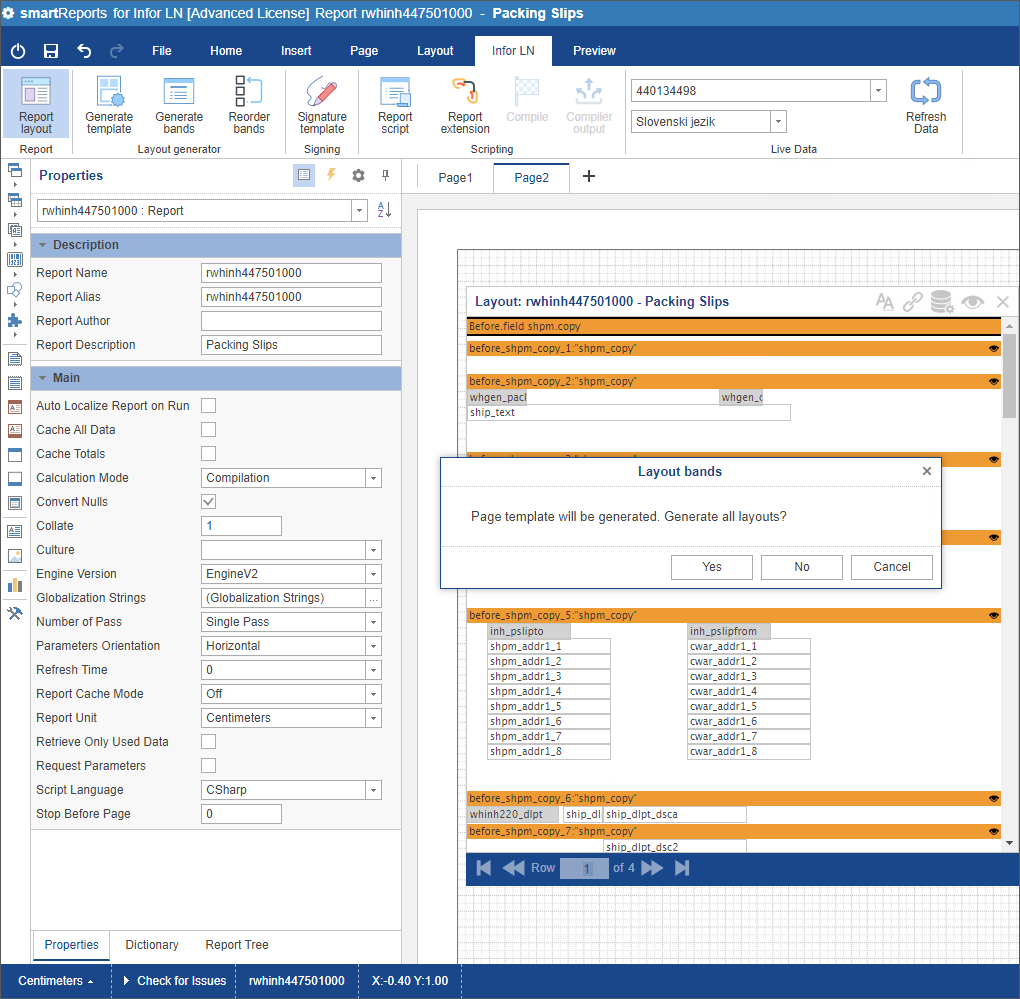Click Generate template in the ribbon
This screenshot has width=1020, height=999.
(x=109, y=104)
